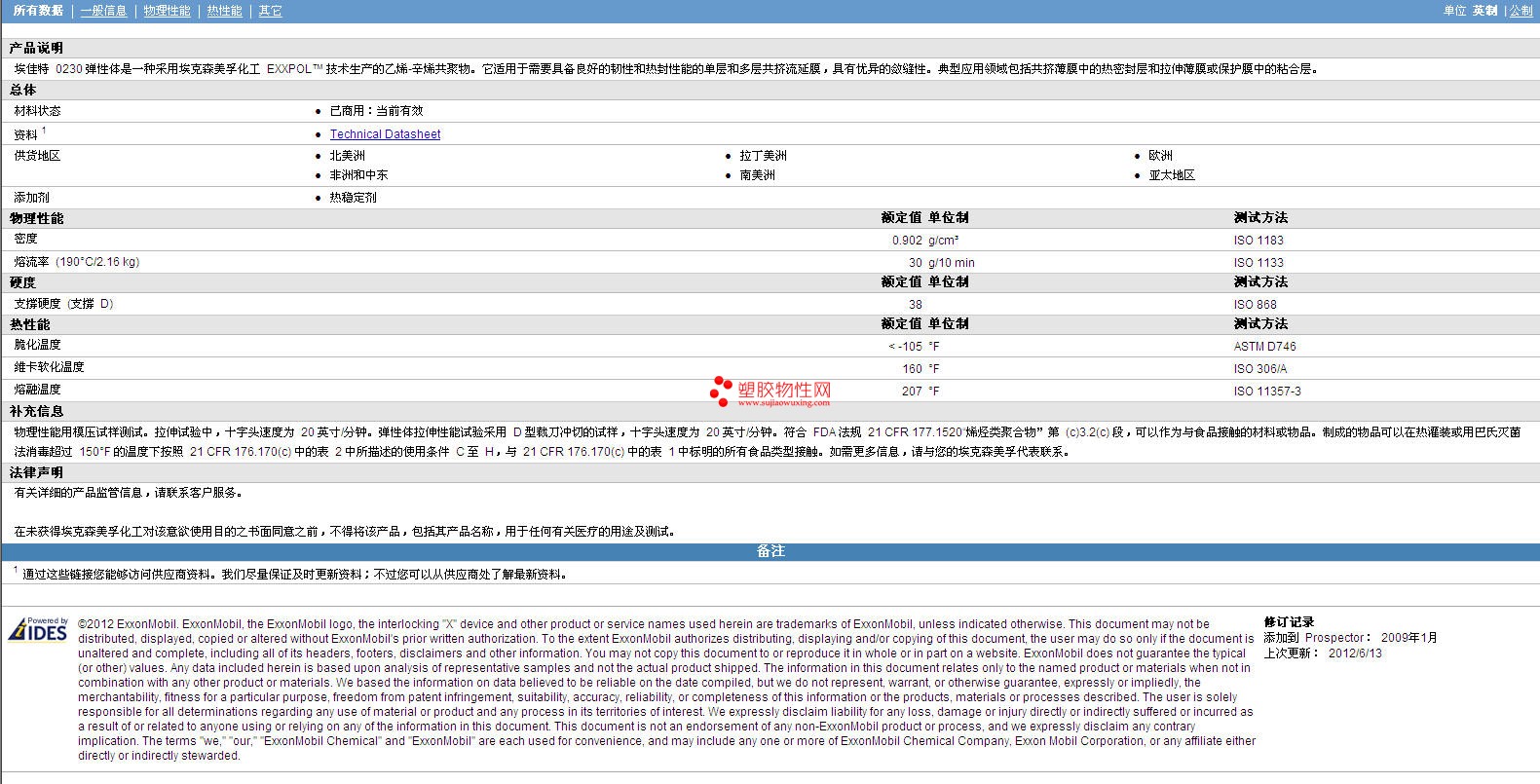Click the 法律声明 section header

pyautogui.click(x=36, y=472)
